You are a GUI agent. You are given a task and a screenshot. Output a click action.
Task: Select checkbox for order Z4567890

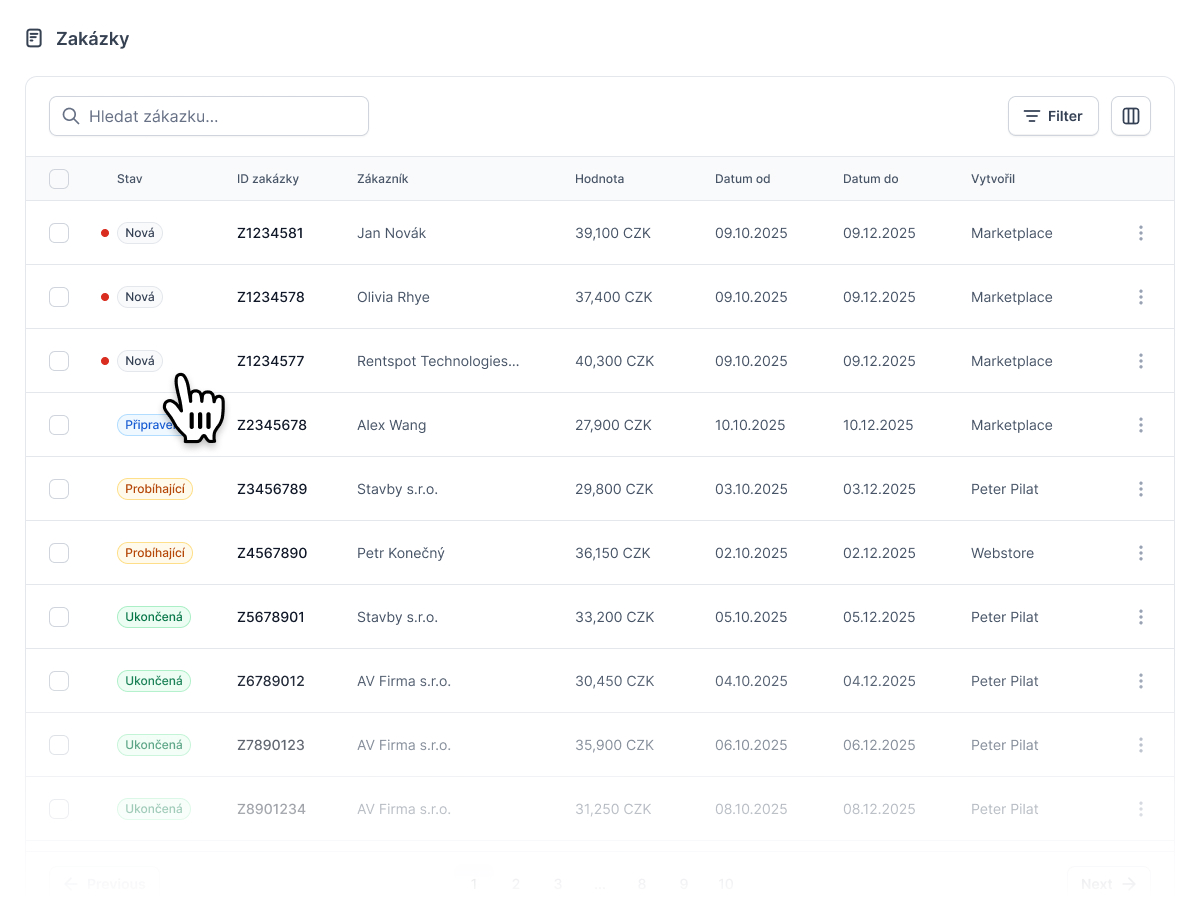coord(59,553)
